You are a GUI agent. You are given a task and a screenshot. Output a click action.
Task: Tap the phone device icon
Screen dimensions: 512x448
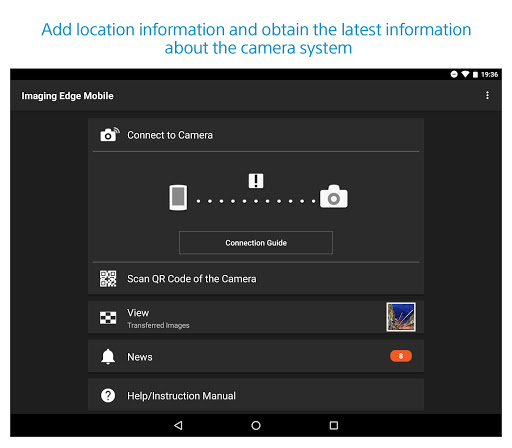tap(178, 198)
